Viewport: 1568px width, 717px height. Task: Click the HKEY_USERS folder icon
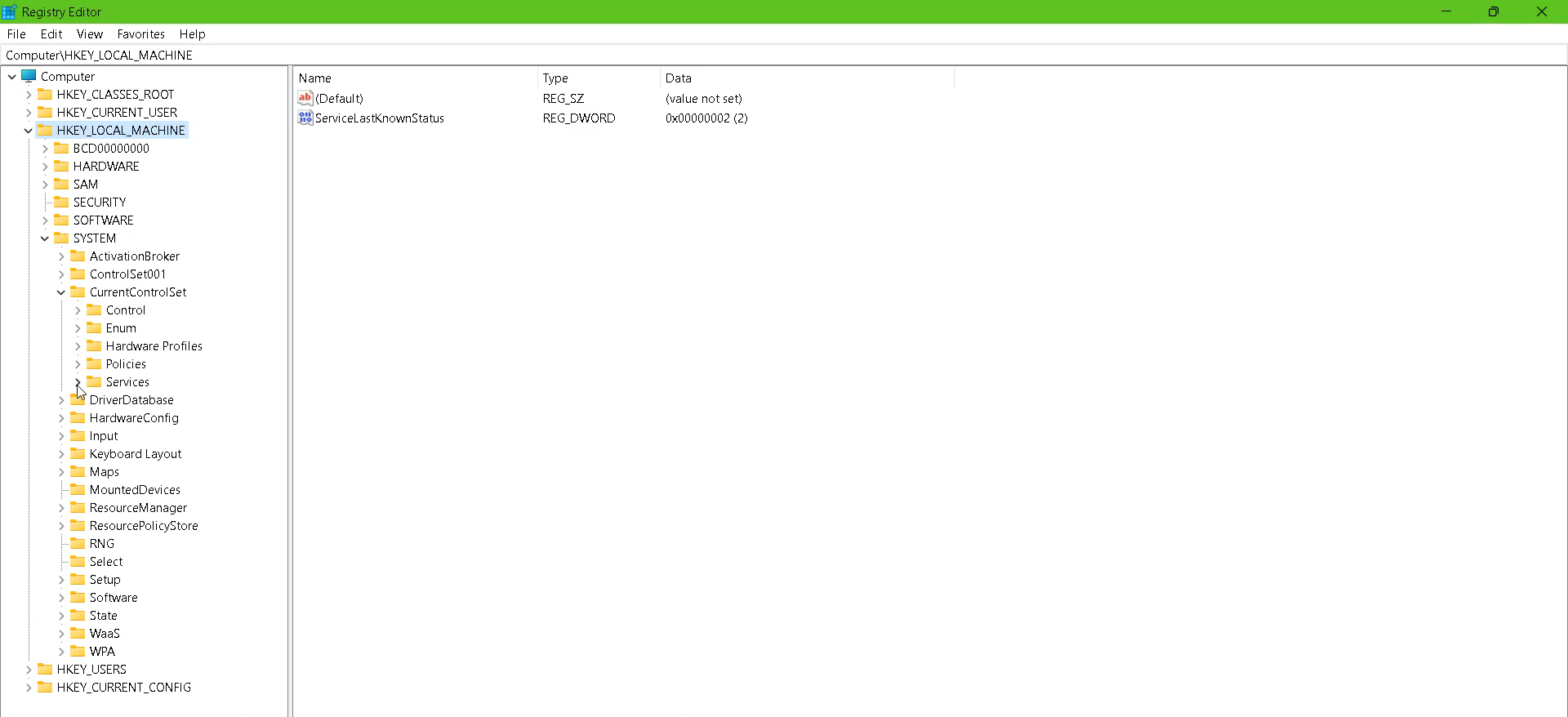coord(45,669)
